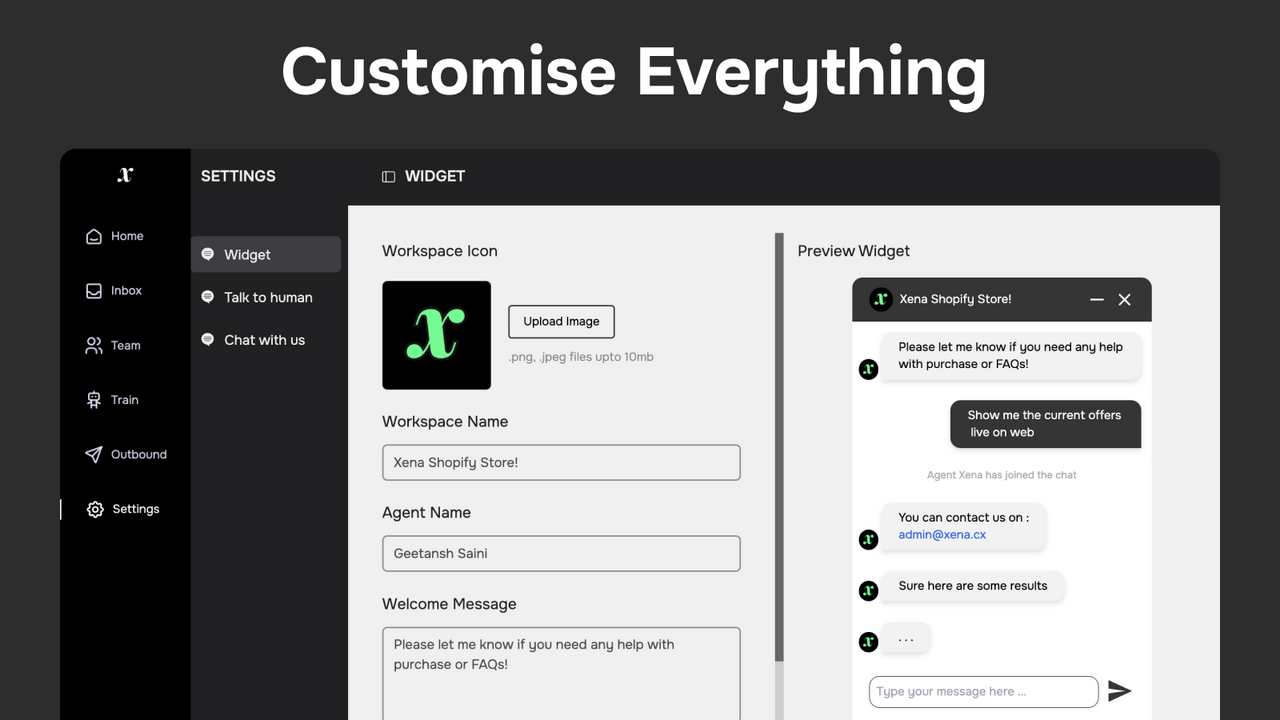
Task: Click the '.png, .jpeg files upto 10mb' hint
Action: [x=580, y=357]
